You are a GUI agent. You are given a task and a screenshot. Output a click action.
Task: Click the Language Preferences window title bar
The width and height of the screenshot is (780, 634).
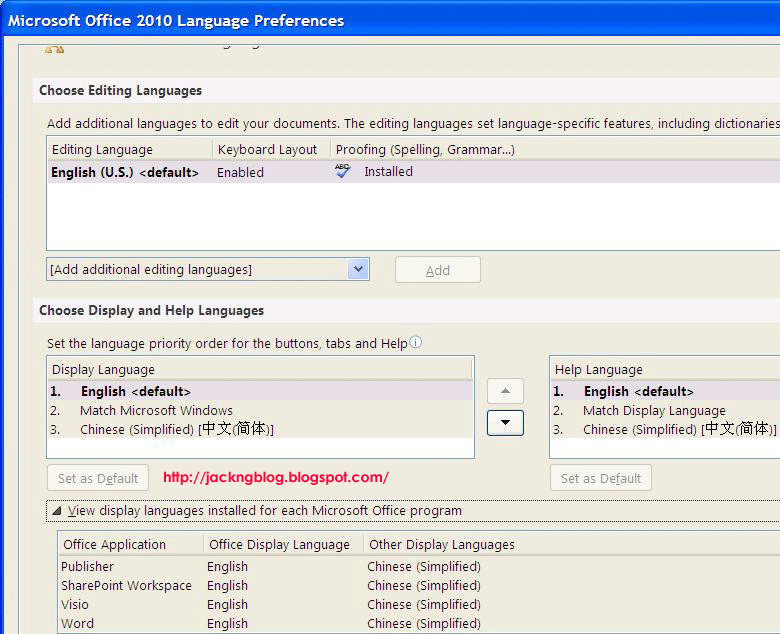pos(390,20)
